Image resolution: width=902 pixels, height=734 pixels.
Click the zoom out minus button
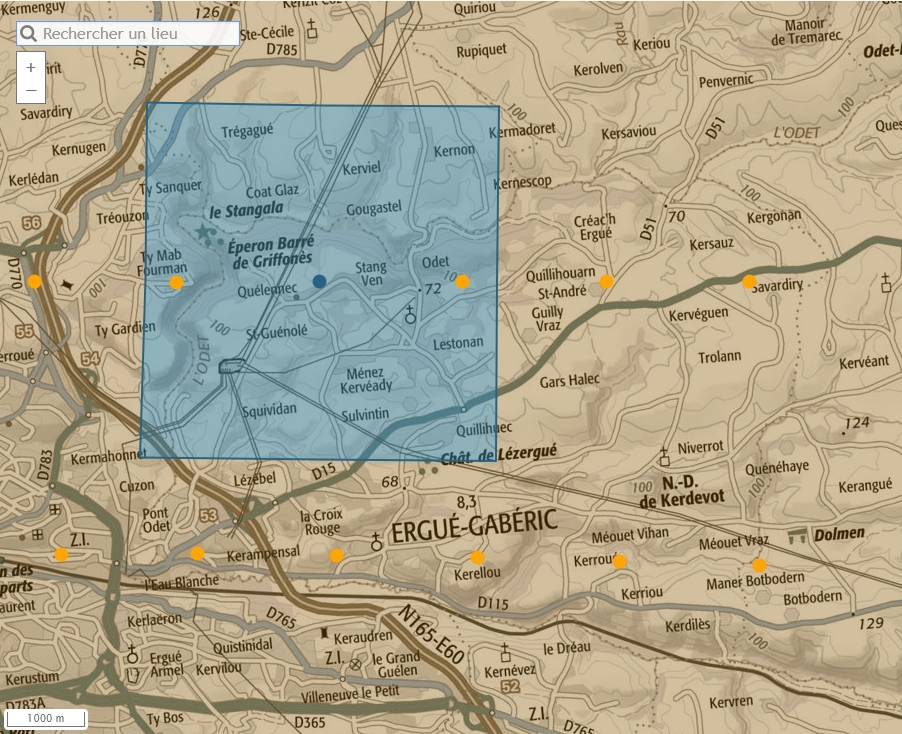(31, 90)
